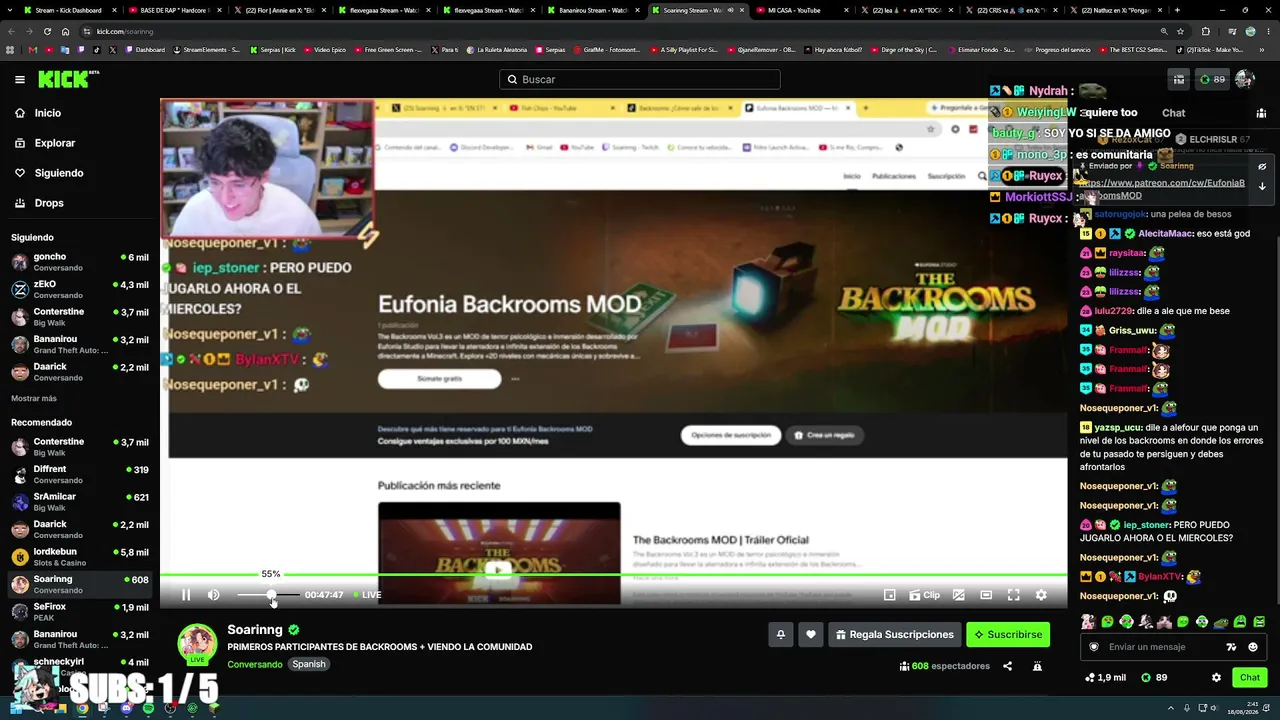Open the hamburger sidebar menu
This screenshot has height=720, width=1280.
[x=19, y=79]
